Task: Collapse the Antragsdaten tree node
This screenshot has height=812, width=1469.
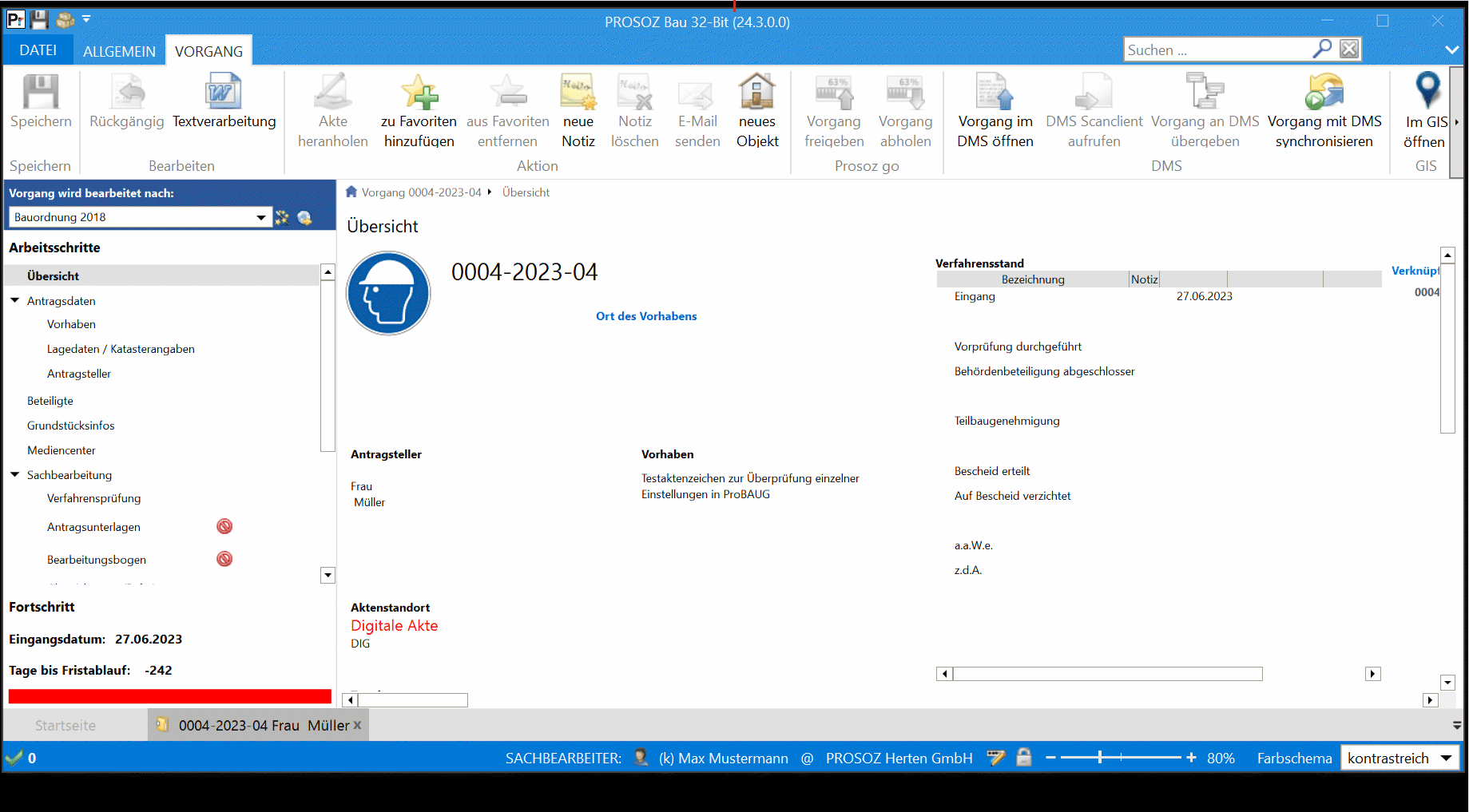Action: pos(15,300)
